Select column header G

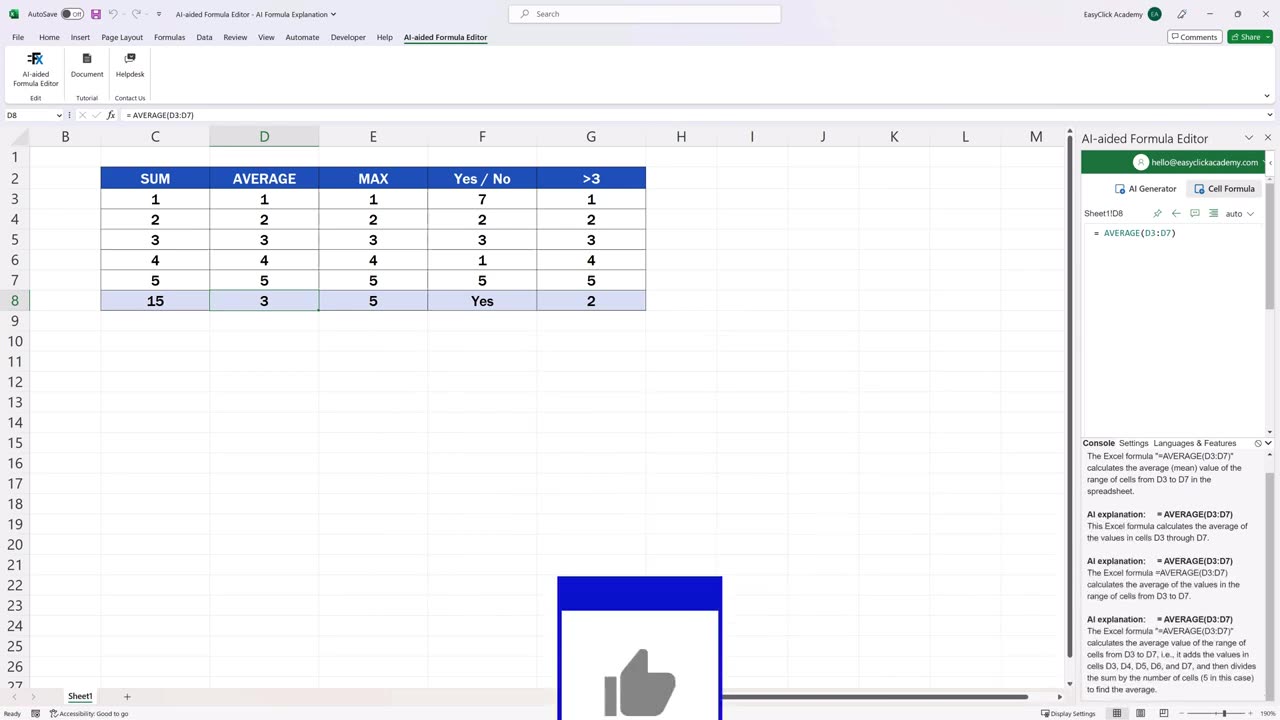tap(591, 136)
